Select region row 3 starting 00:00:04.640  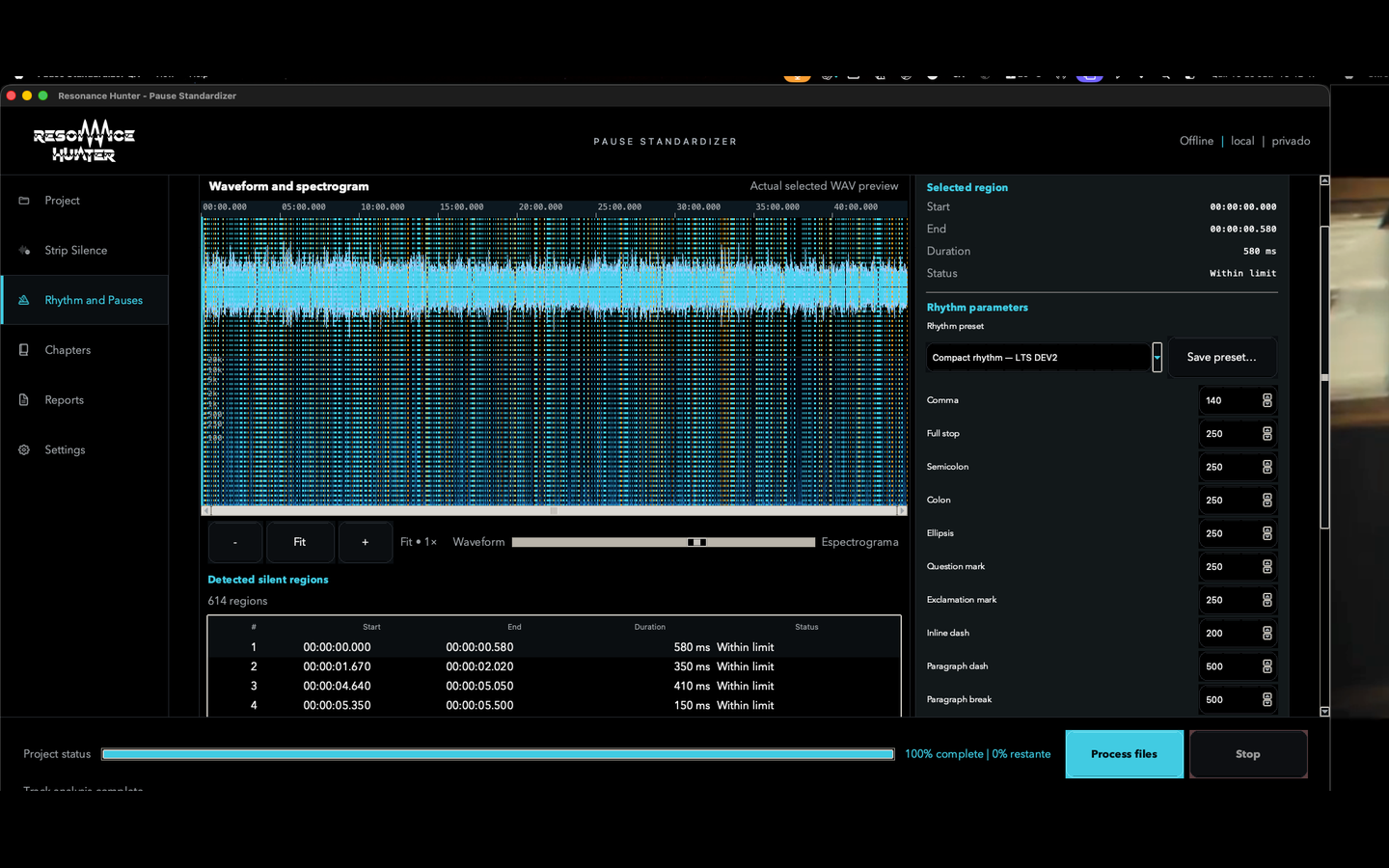tap(554, 686)
